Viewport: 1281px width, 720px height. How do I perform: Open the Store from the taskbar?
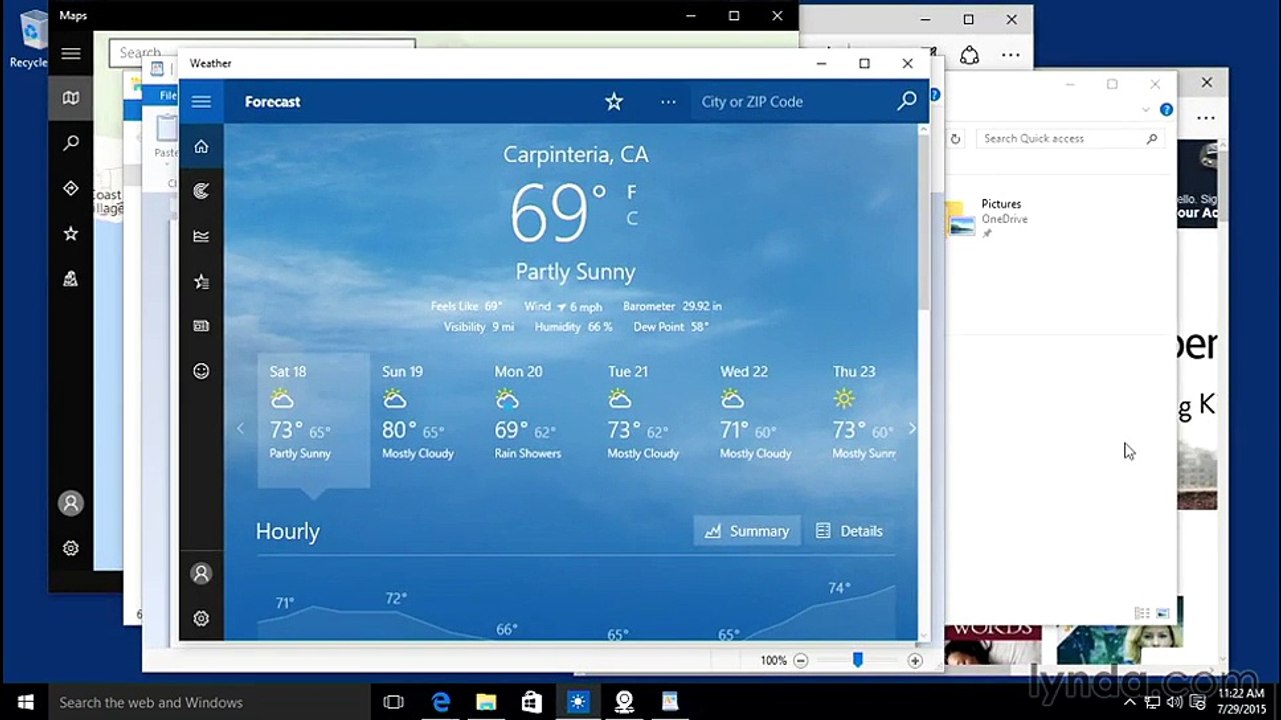tap(532, 702)
